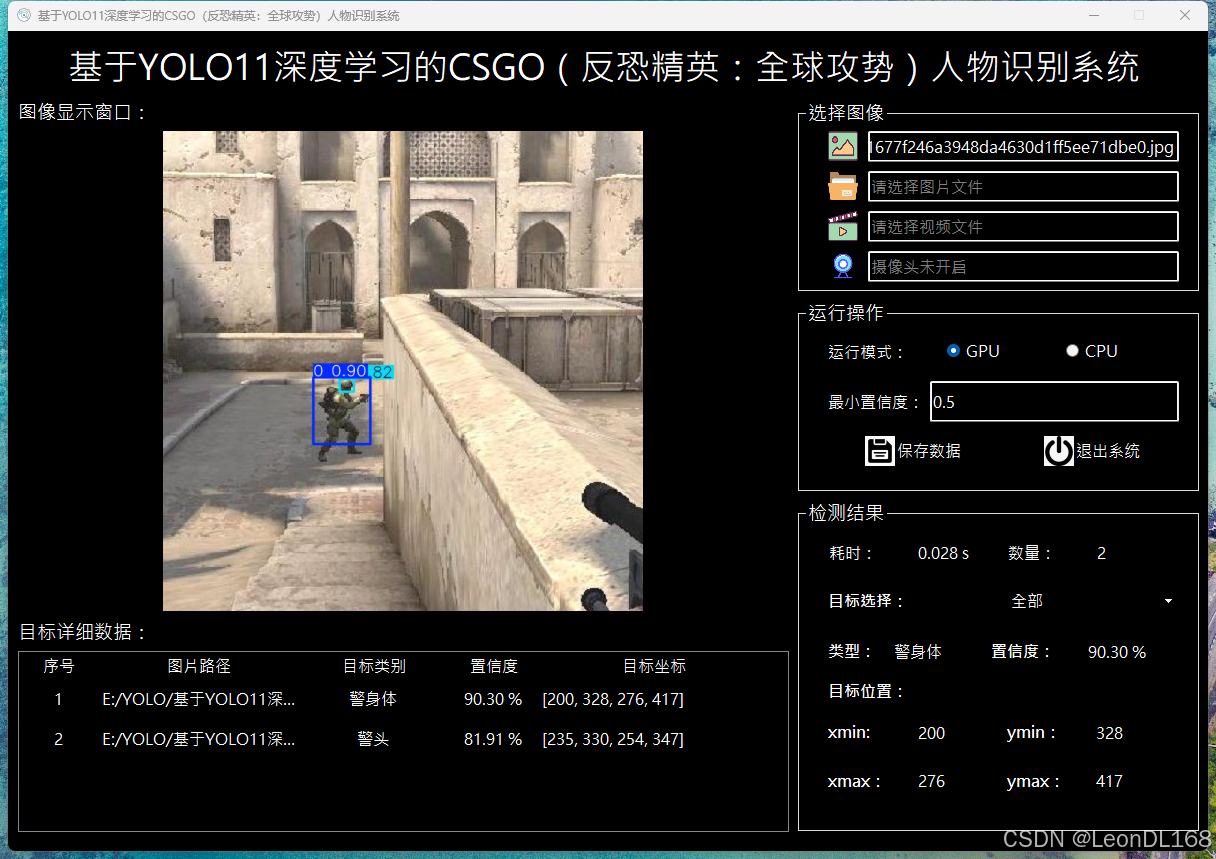Click the xmin value 200
Screen dimensions: 1216x859
pos(931,733)
